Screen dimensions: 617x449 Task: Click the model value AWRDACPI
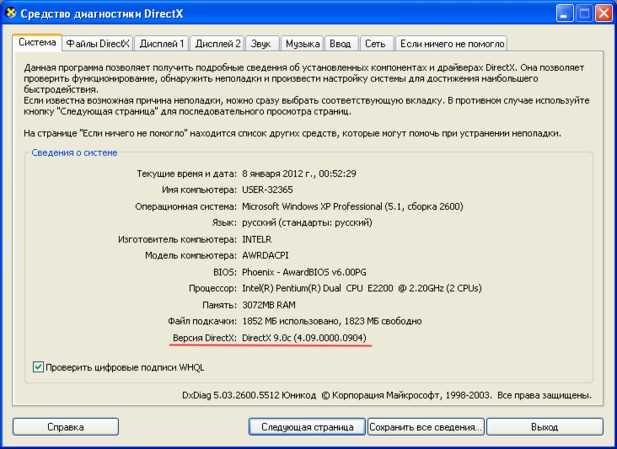265,255
